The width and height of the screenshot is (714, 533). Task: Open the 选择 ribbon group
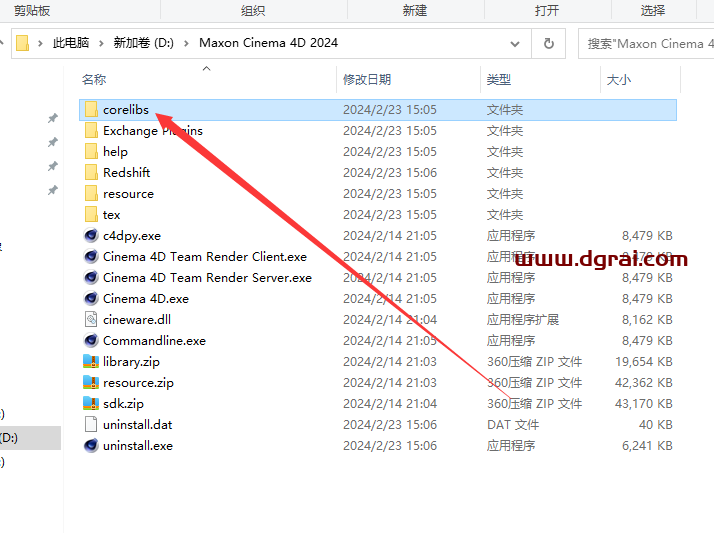[653, 10]
